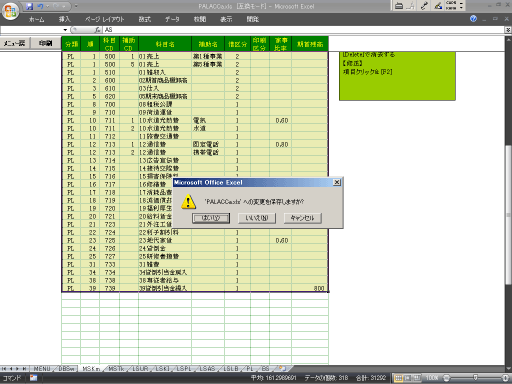The width and height of the screenshot is (512, 384).
Task: Switch to the LSUR sheet tab
Action: [140, 369]
